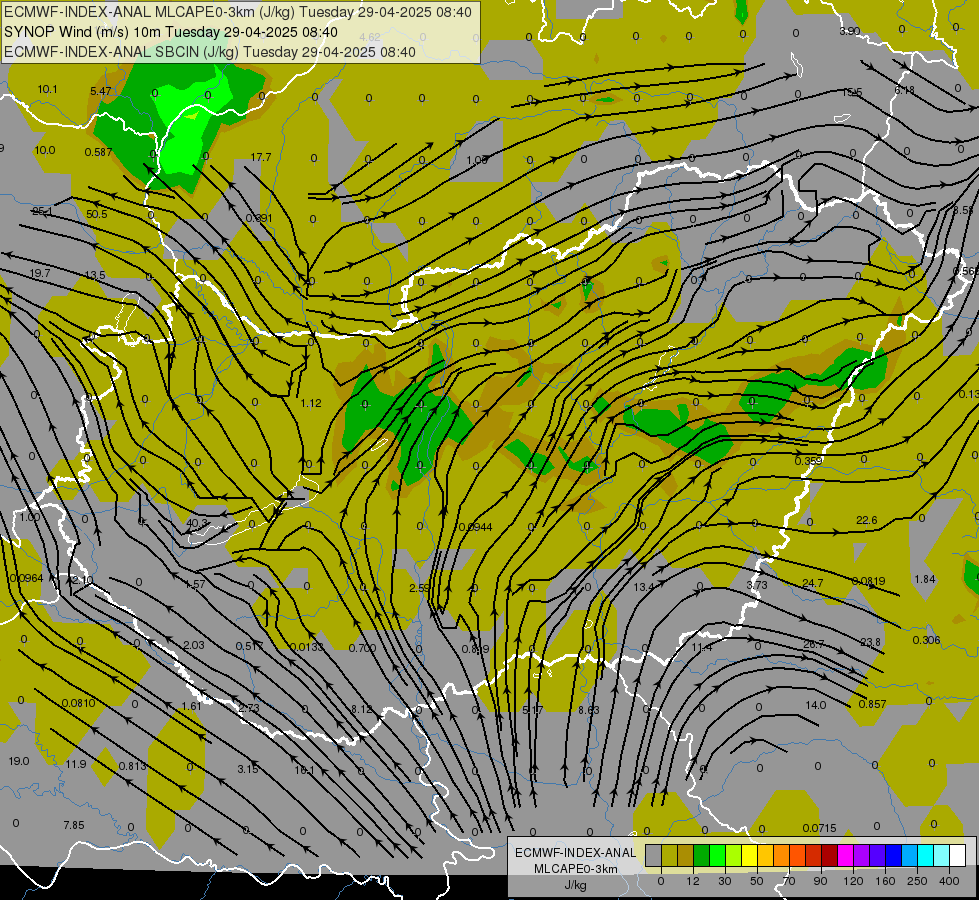
Task: Click the map value 8.12
Action: (362, 709)
